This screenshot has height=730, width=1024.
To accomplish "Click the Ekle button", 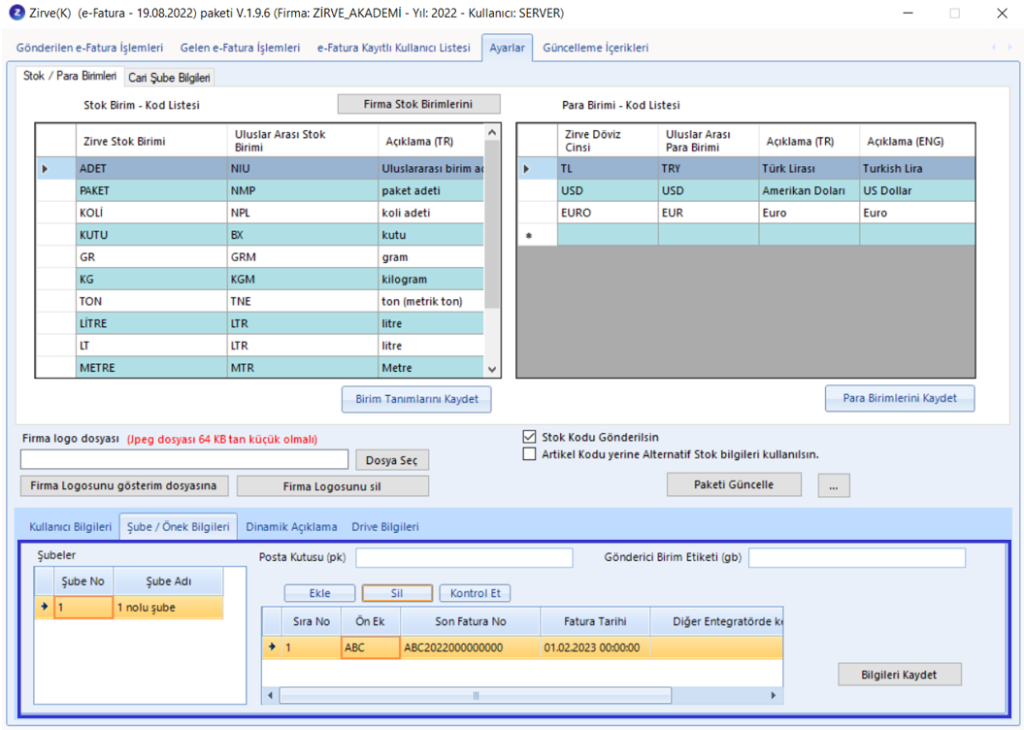I will click(x=319, y=593).
